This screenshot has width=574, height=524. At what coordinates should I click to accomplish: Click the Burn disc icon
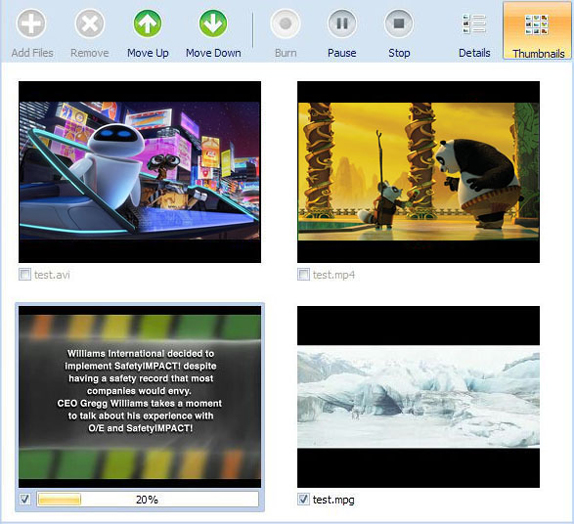[286, 24]
